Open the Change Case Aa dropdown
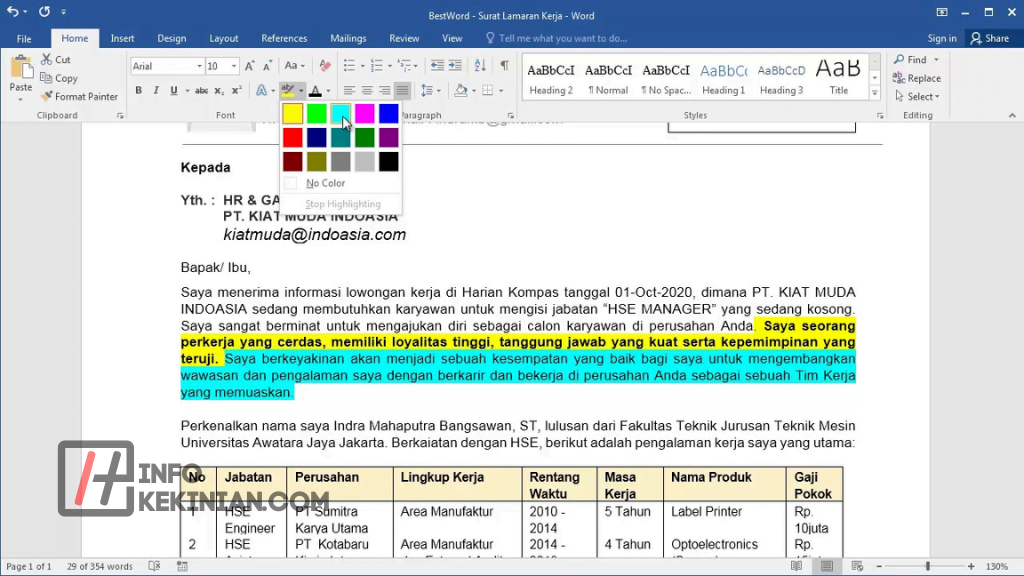1024x576 pixels. (x=294, y=66)
